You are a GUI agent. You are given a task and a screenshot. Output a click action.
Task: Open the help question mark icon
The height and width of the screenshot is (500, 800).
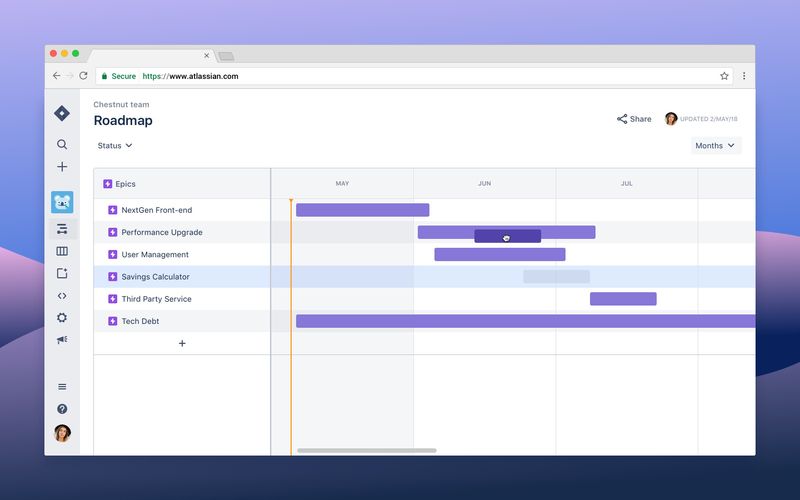pyautogui.click(x=62, y=409)
